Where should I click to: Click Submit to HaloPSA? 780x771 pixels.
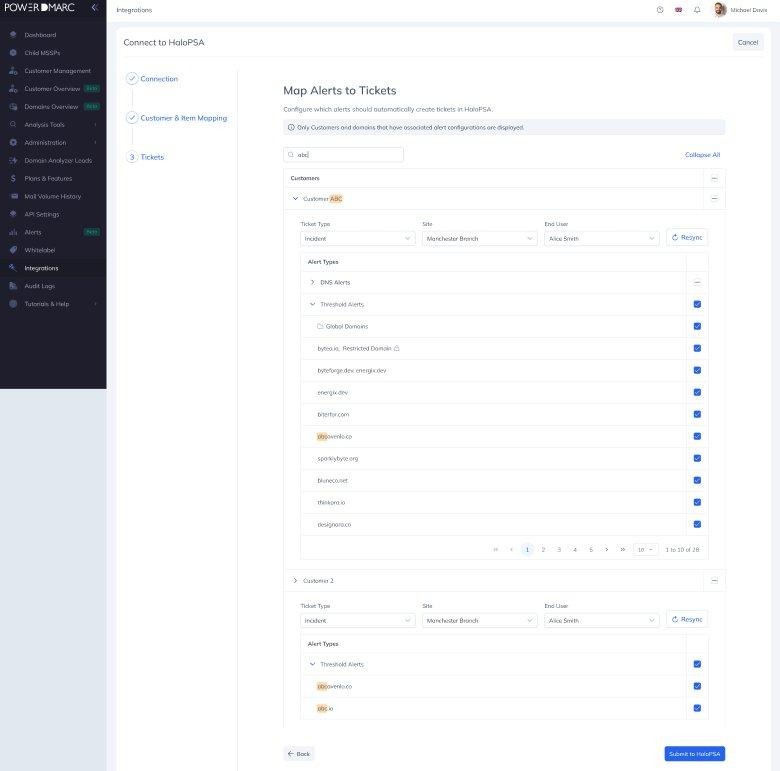[694, 754]
